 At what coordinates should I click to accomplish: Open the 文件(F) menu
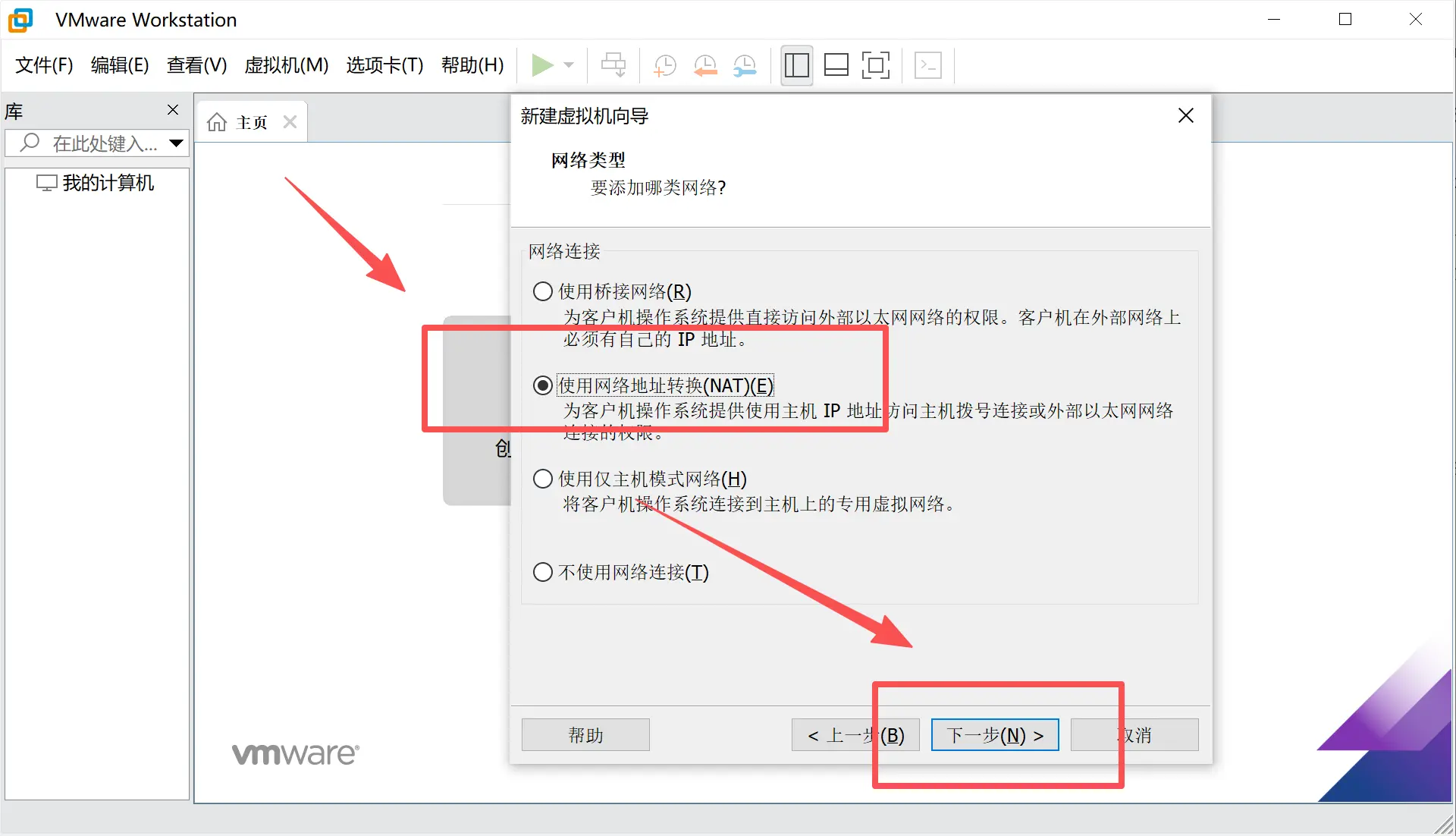point(44,65)
